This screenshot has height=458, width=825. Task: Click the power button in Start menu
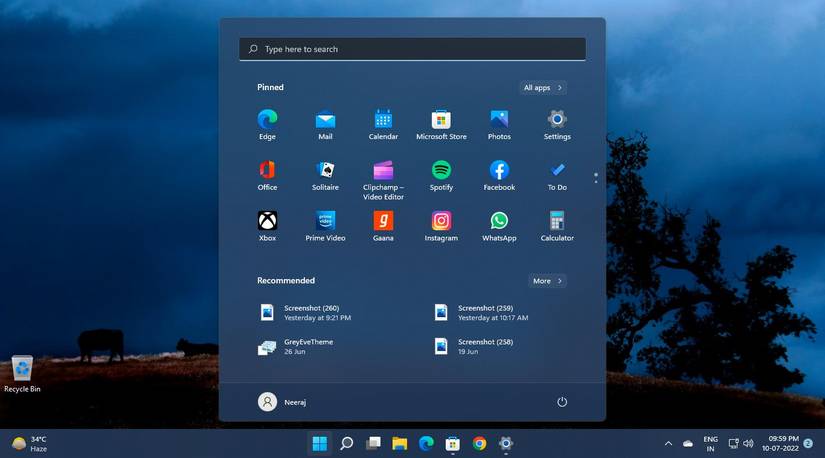click(562, 402)
